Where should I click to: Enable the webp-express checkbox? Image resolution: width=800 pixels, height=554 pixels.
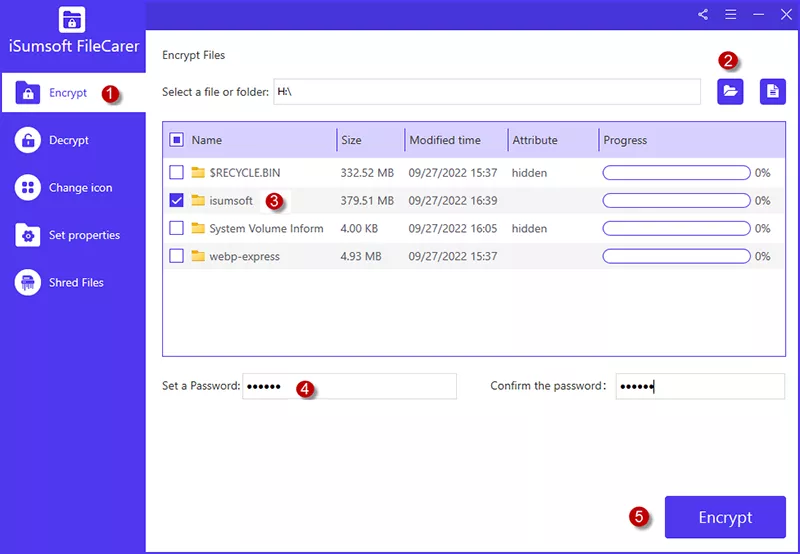pyautogui.click(x=177, y=256)
